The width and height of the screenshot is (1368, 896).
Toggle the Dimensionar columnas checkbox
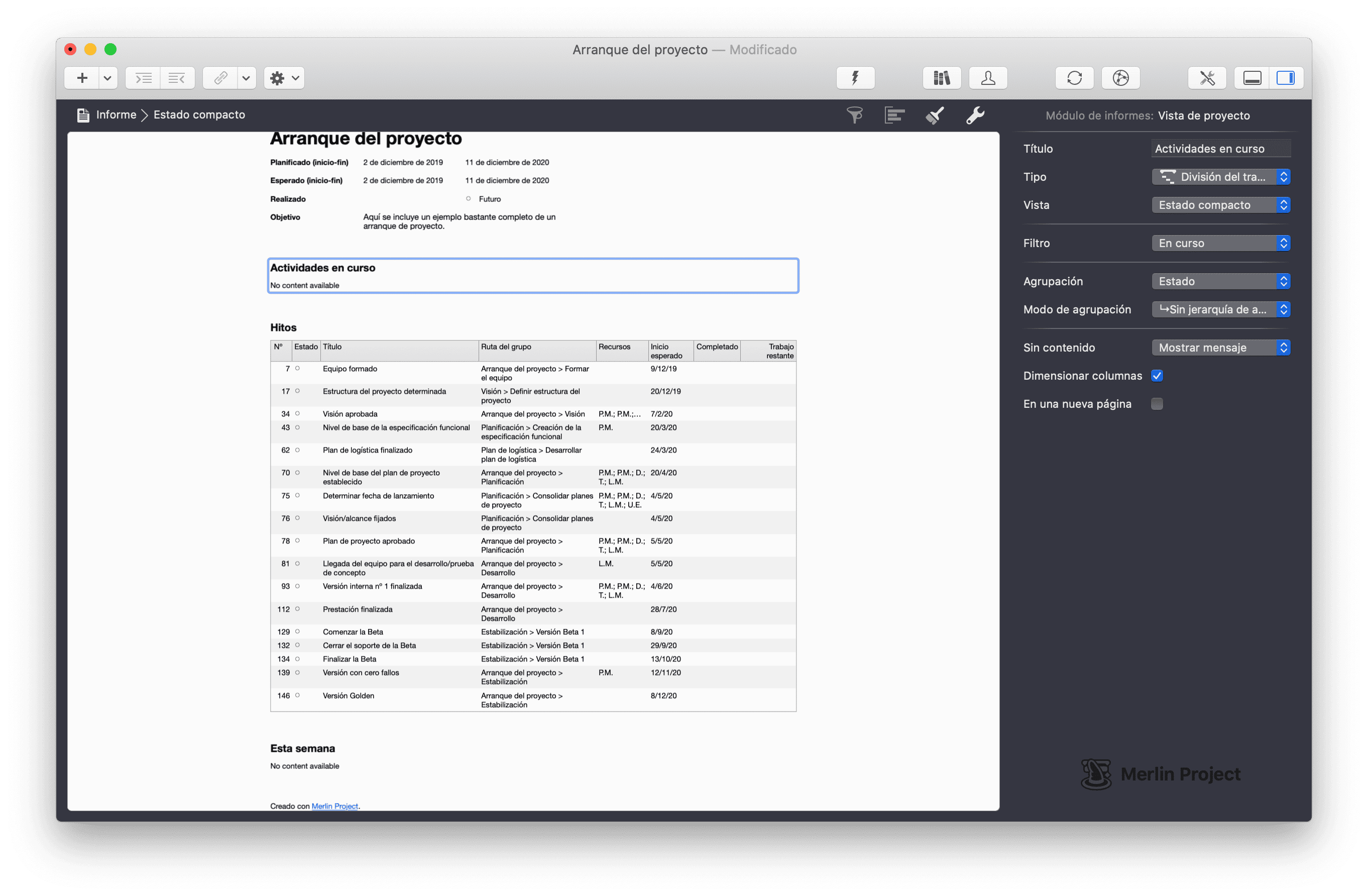click(x=1157, y=376)
